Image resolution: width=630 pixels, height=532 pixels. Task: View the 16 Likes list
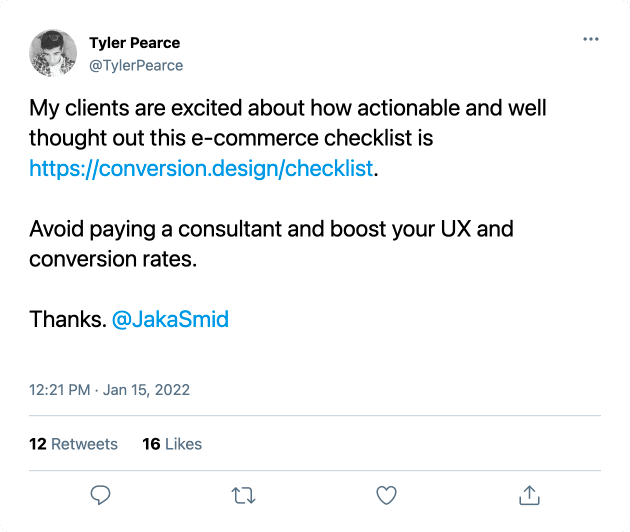(172, 444)
